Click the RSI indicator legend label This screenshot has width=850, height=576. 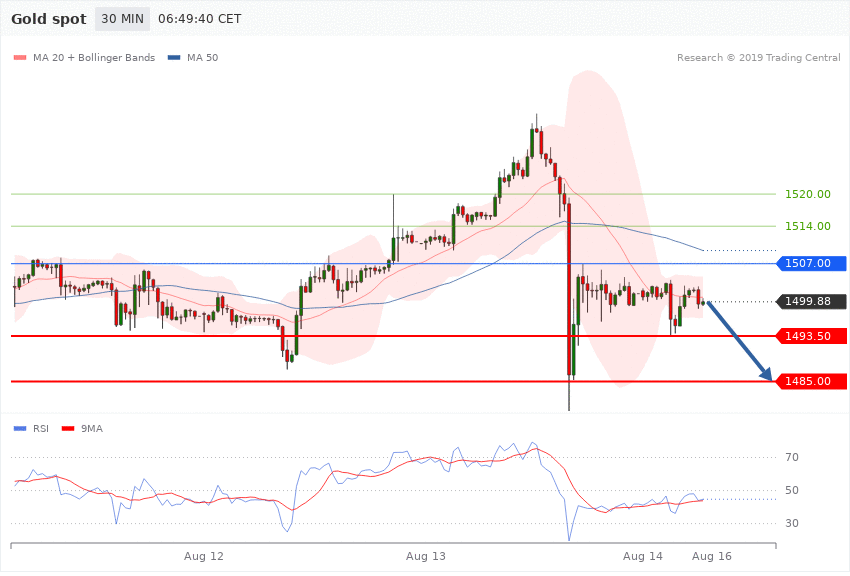pos(41,429)
